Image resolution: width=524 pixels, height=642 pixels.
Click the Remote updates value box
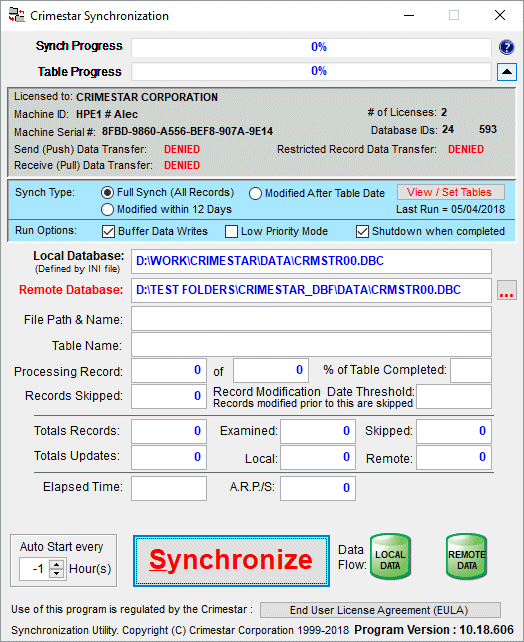click(x=454, y=457)
